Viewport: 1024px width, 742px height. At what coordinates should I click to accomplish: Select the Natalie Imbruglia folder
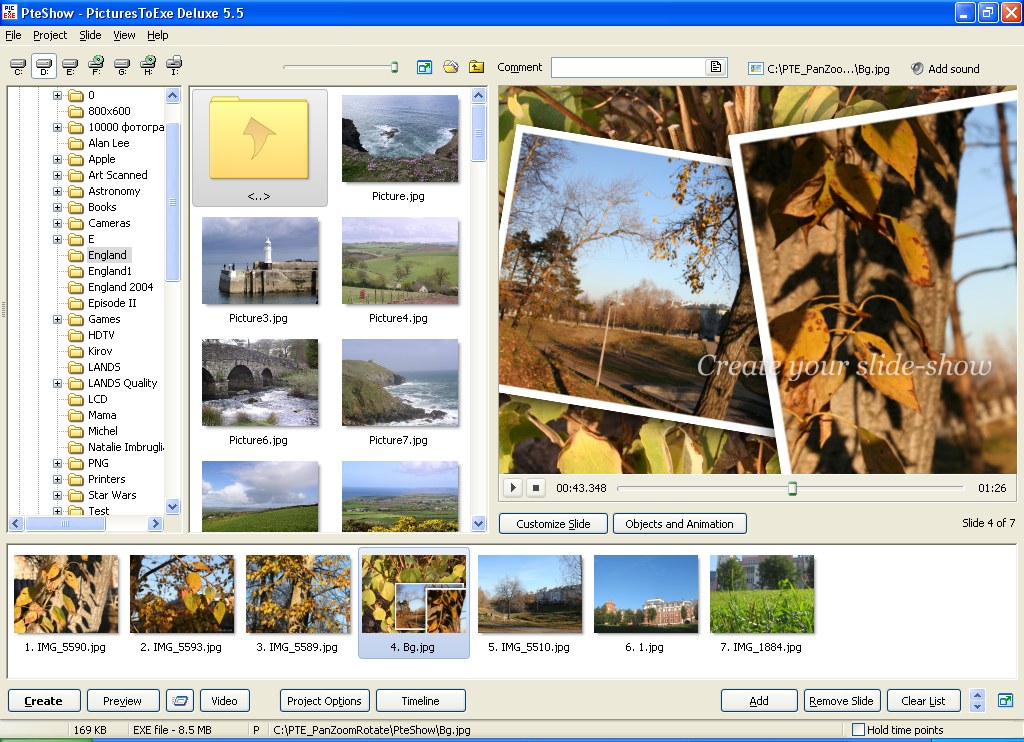(125, 447)
